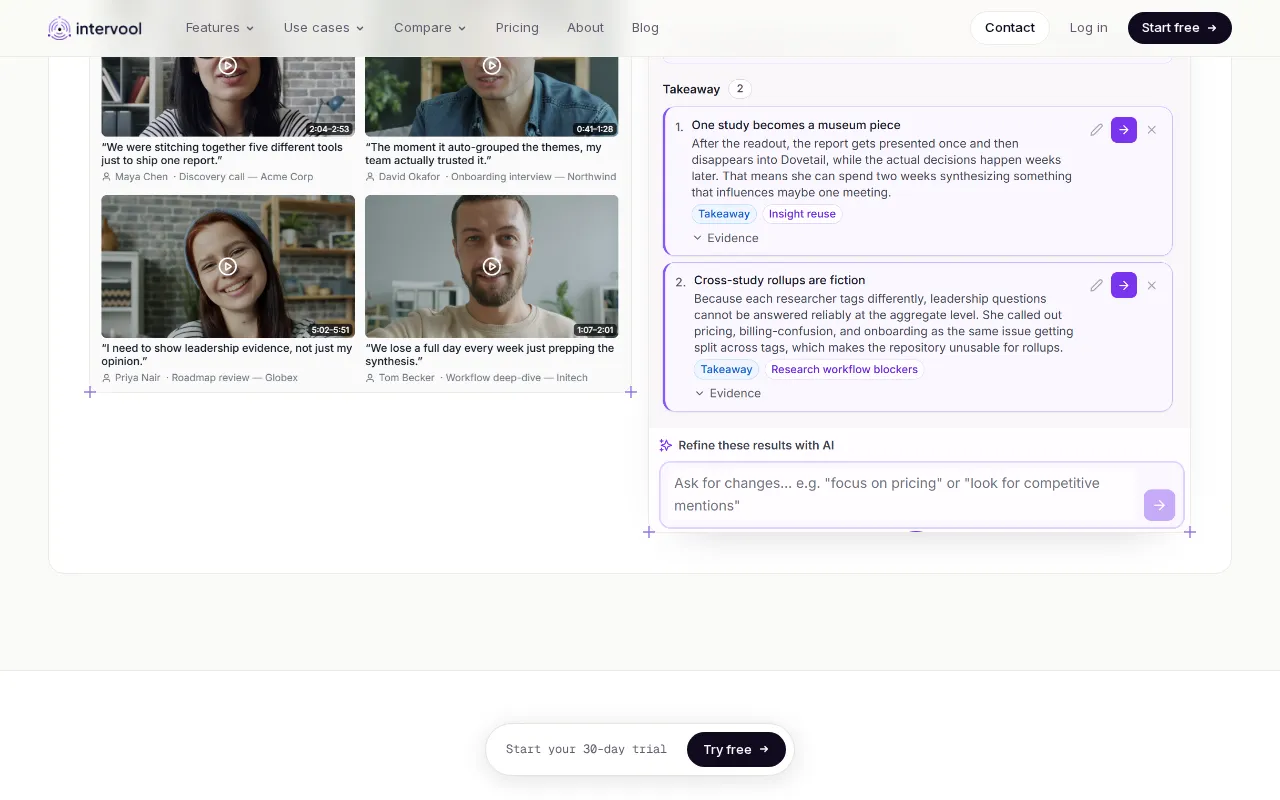Click the 'Priya Nair · Roadmap review — Globex' caption
The width and height of the screenshot is (1280, 800).
click(x=200, y=378)
